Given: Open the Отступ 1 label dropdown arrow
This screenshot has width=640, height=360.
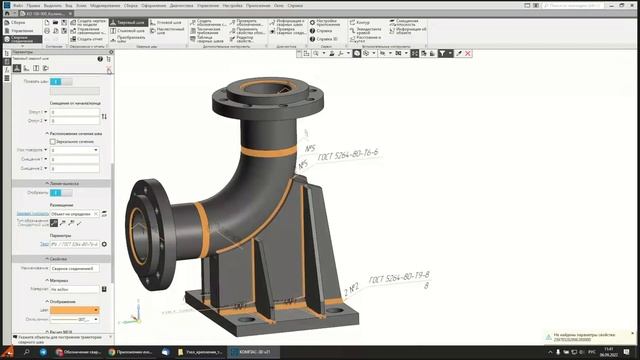Looking at the screenshot, I should coord(46,112).
